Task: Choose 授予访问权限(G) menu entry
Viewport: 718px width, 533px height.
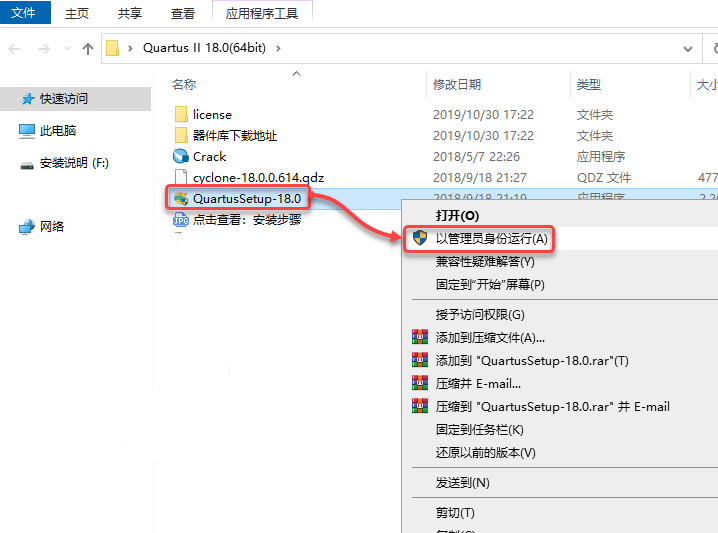Action: click(x=480, y=315)
